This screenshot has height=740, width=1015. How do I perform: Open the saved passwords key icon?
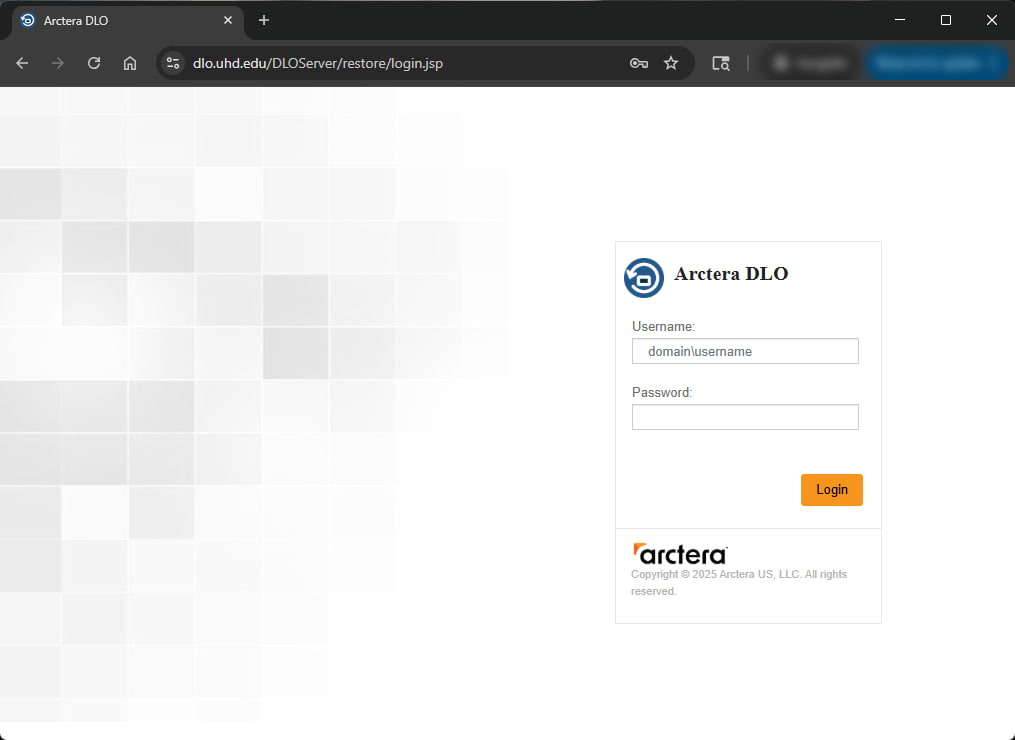coord(638,63)
